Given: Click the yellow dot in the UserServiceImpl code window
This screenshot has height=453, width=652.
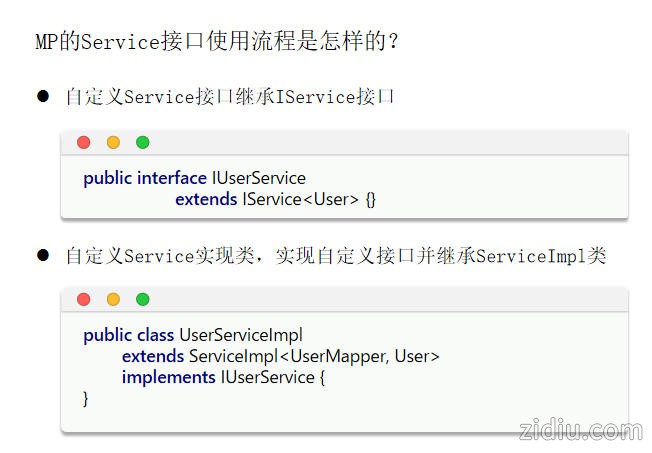Looking at the screenshot, I should click(x=113, y=299).
